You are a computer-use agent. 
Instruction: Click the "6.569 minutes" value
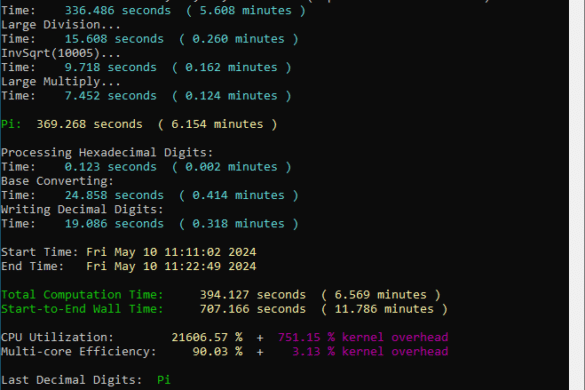[381, 295]
